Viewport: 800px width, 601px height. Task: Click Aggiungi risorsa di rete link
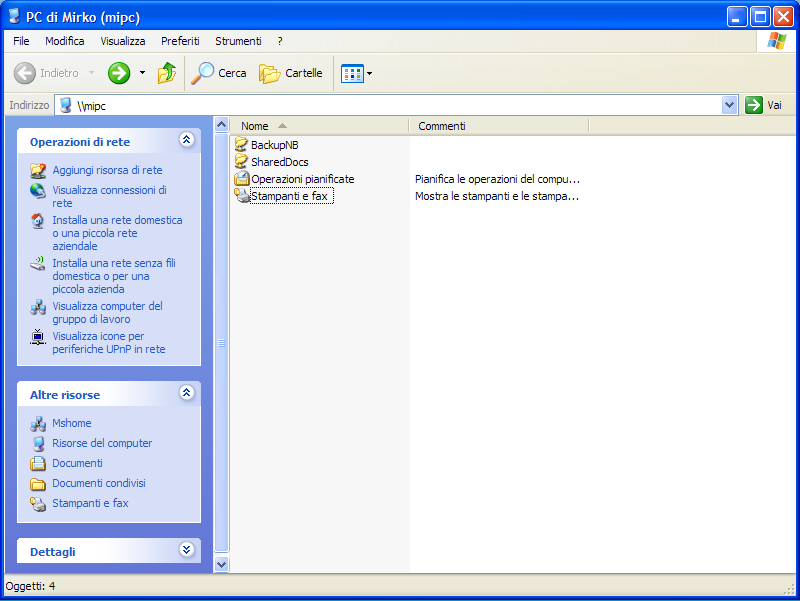(107, 170)
